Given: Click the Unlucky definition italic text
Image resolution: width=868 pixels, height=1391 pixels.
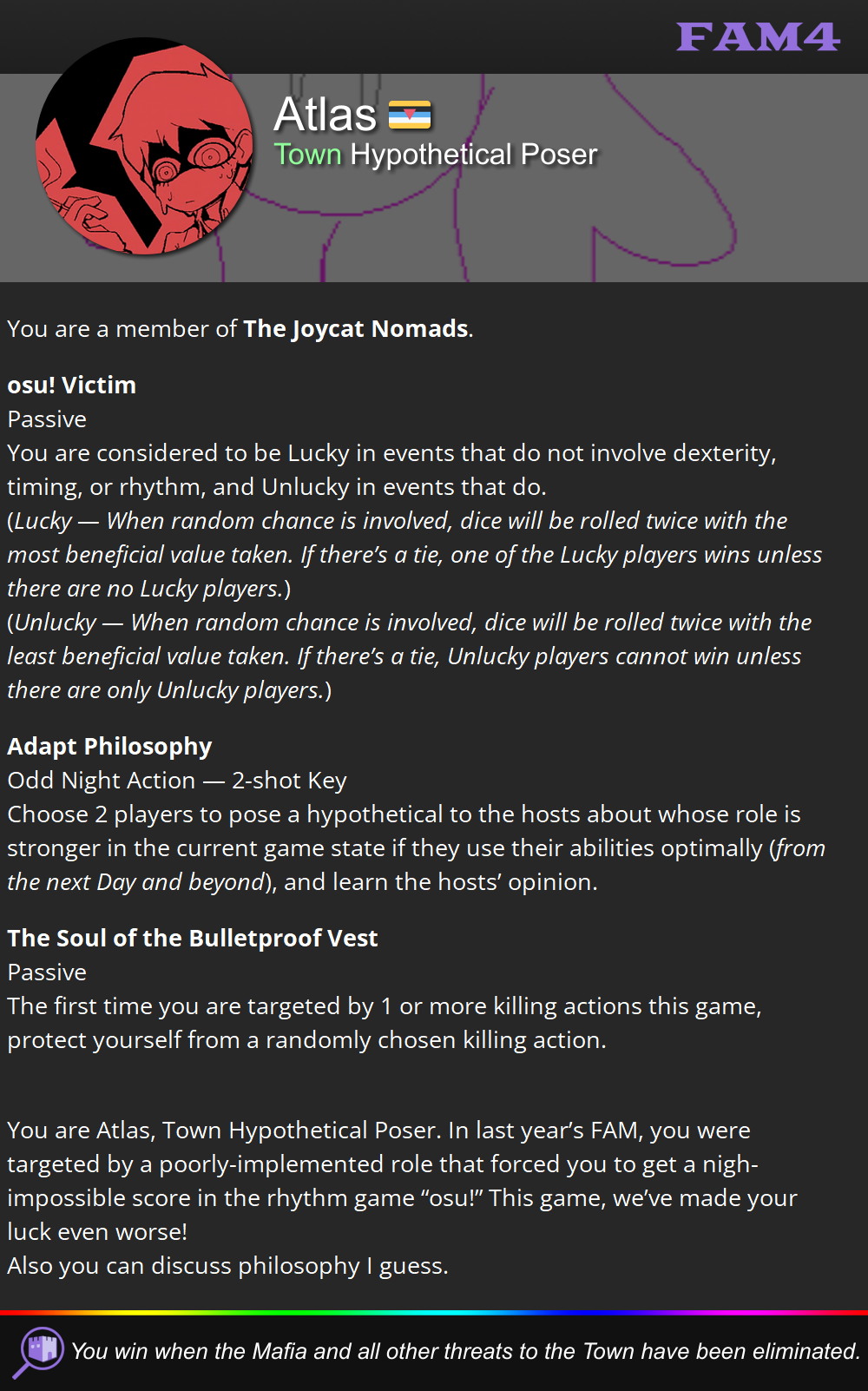Looking at the screenshot, I should pos(410,656).
